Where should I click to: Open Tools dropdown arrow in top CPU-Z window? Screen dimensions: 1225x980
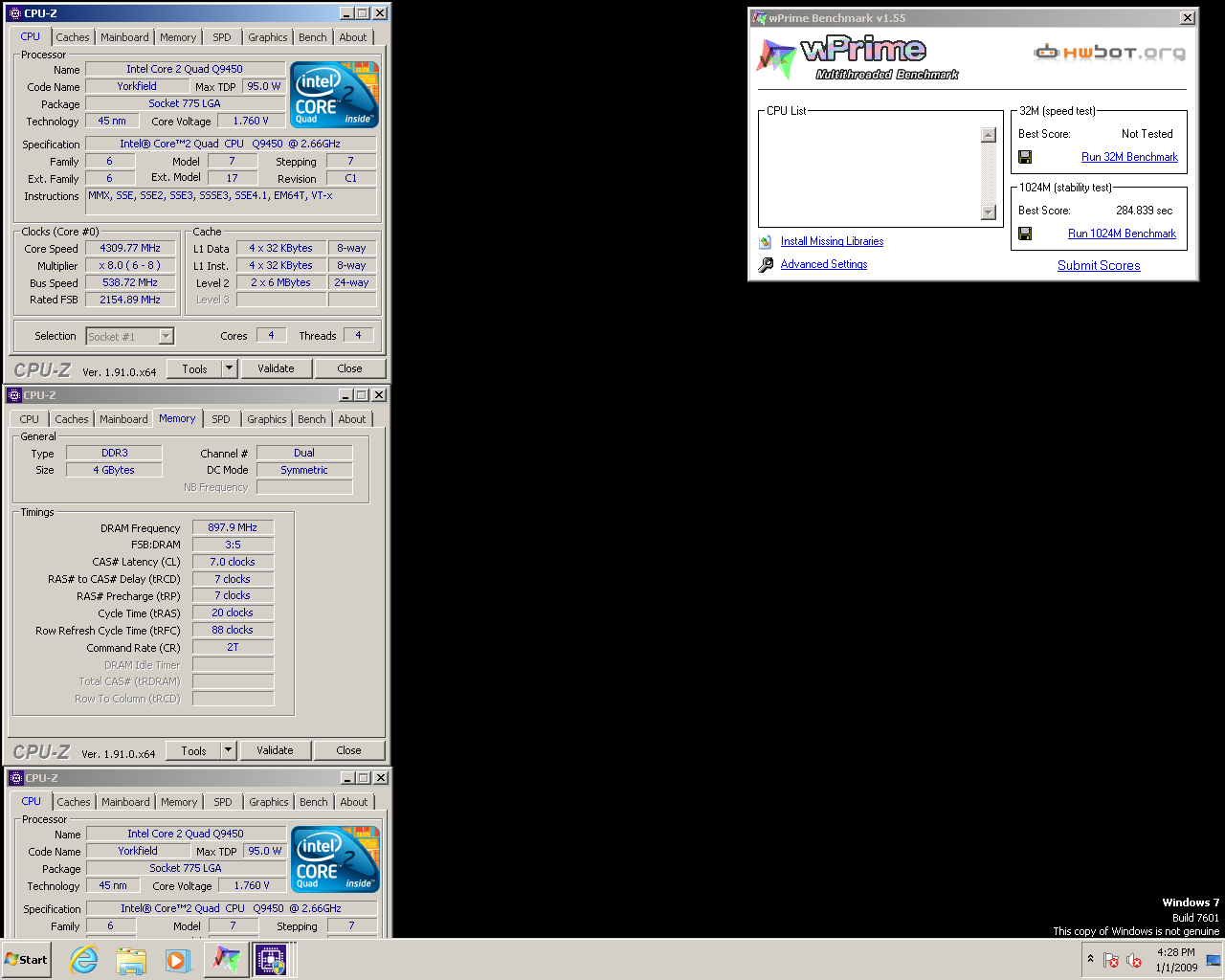[x=229, y=368]
